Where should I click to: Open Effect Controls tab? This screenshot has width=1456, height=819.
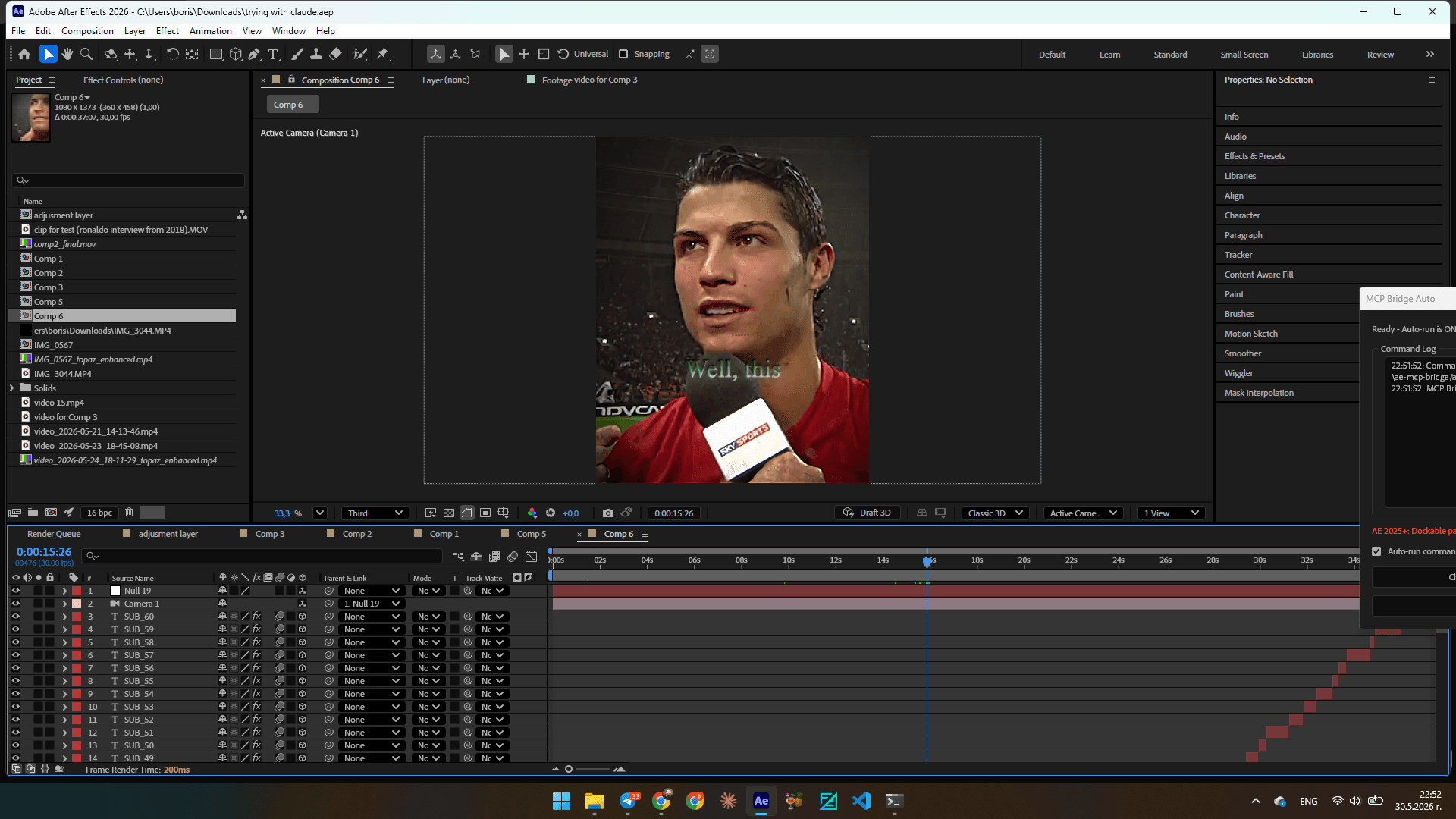coord(123,80)
